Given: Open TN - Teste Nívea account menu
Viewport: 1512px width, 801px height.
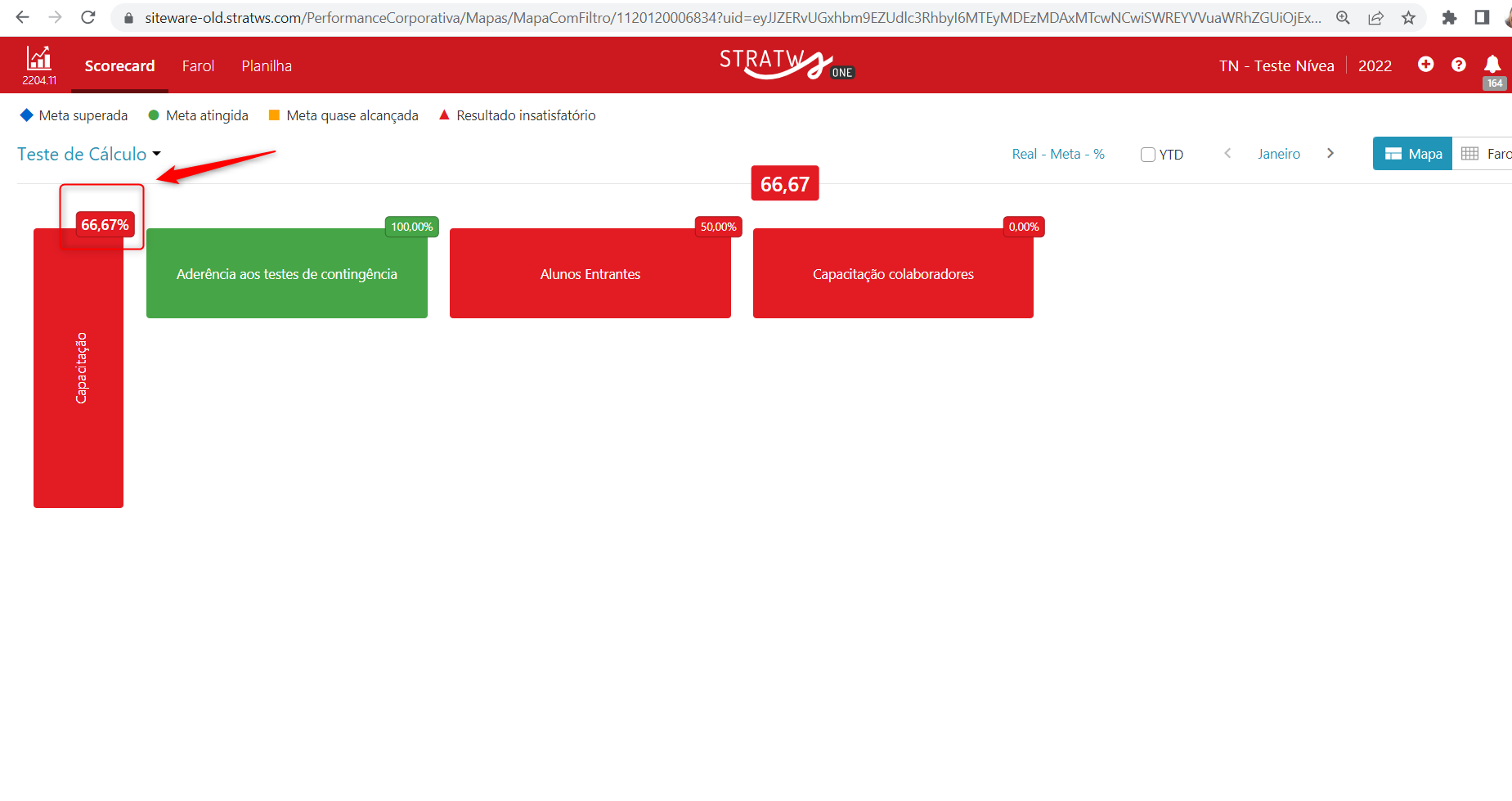Looking at the screenshot, I should click(x=1276, y=65).
